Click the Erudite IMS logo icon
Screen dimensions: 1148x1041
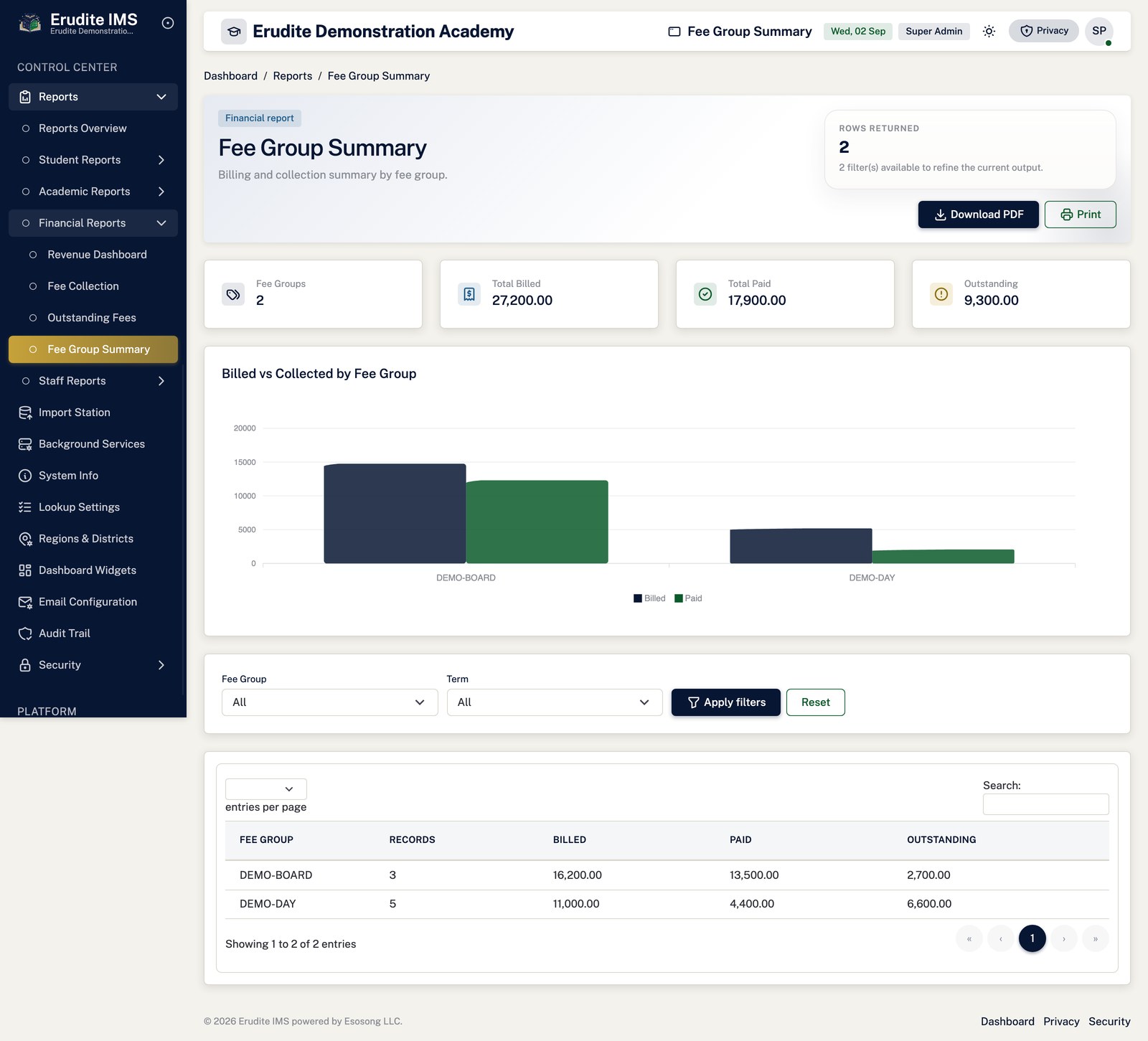pos(29,24)
